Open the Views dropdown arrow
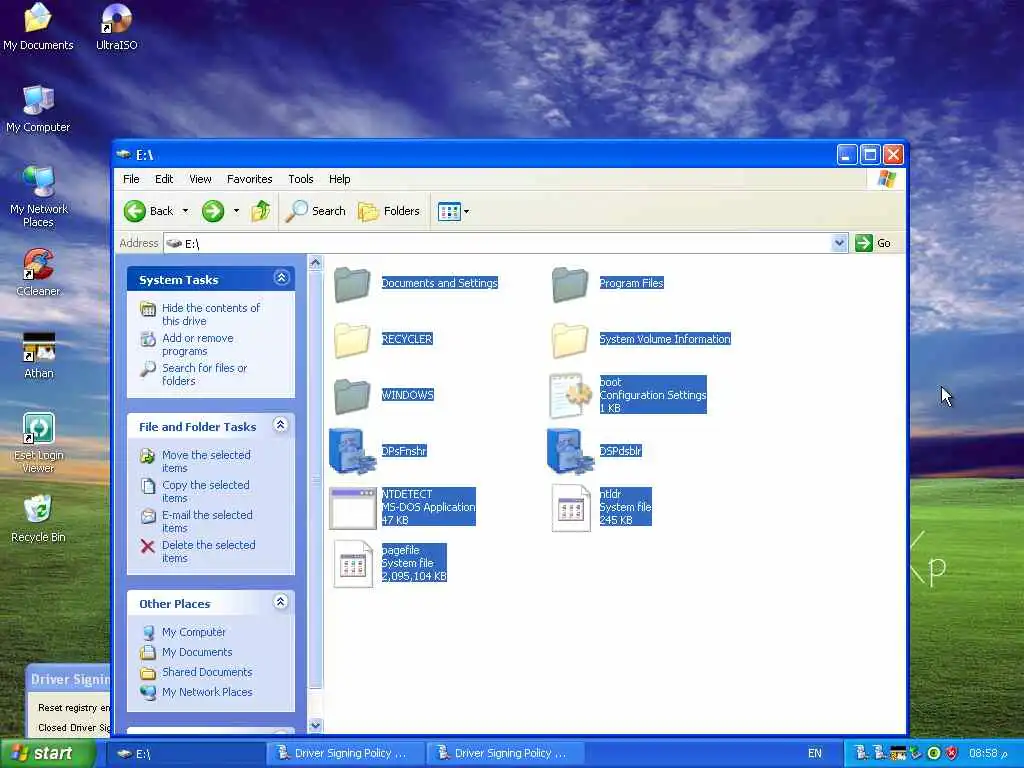This screenshot has height=768, width=1024. [466, 212]
